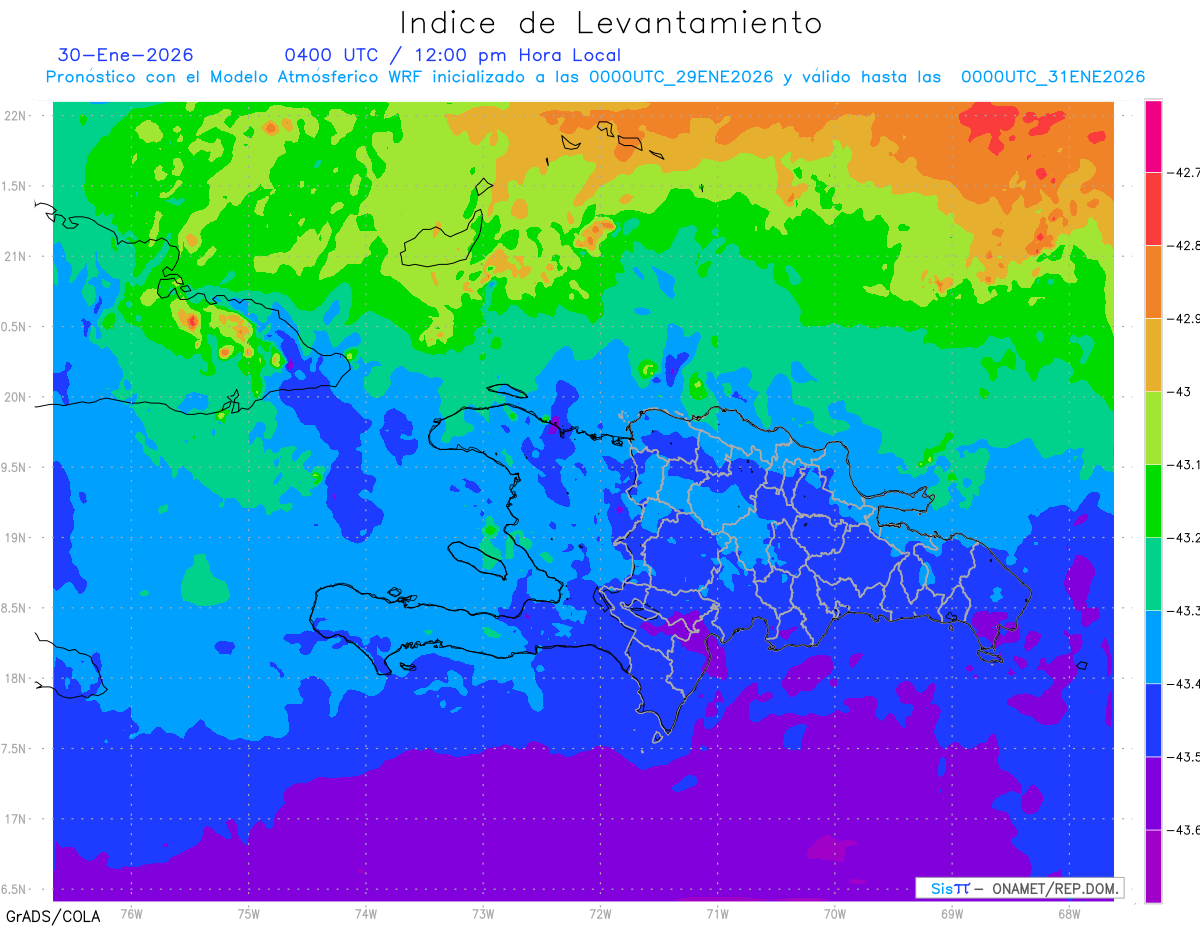Pick the amber swatch between -42.9 and -43
Viewport: 1200px width, 927px height.
[1153, 355]
